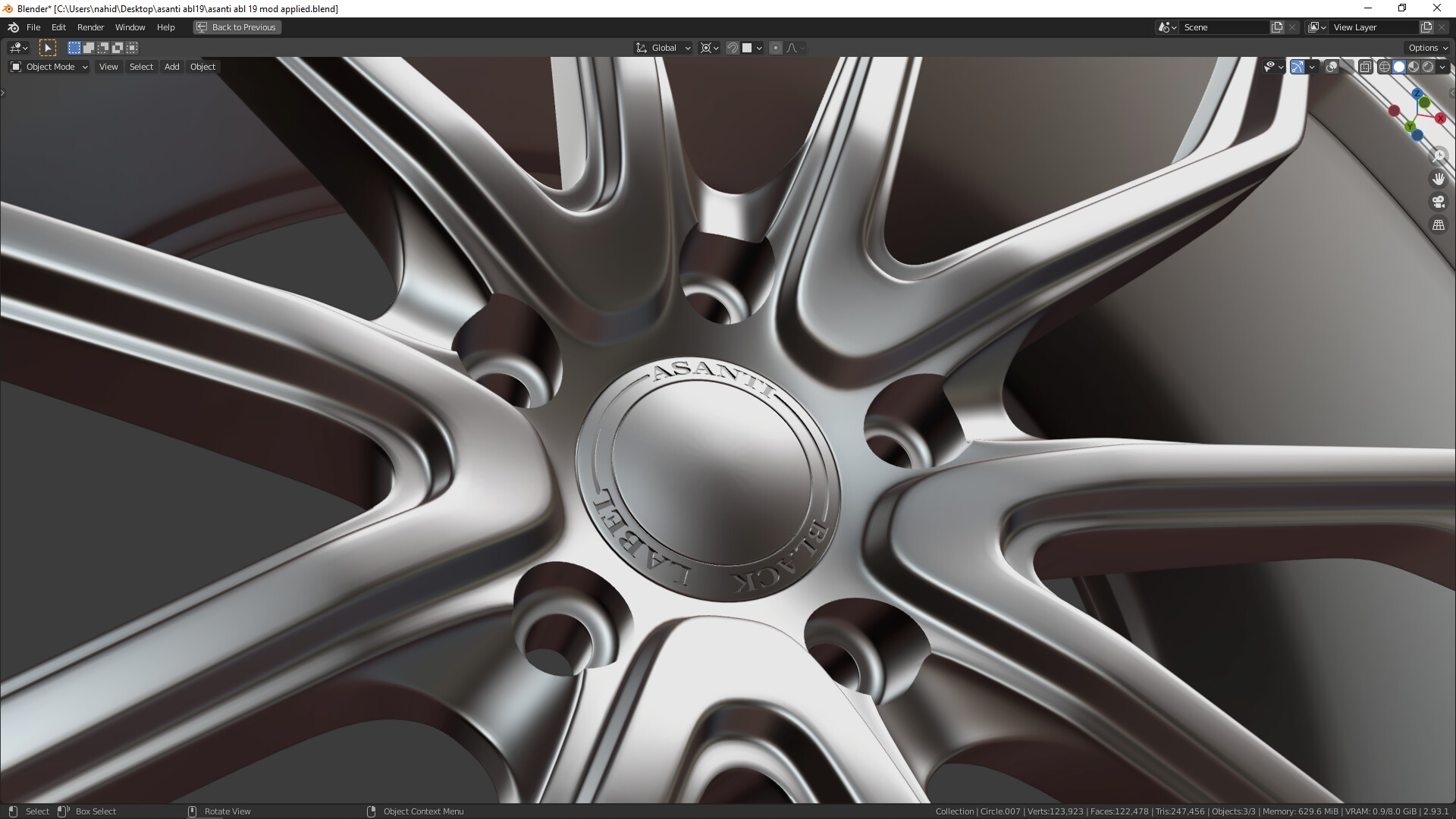
Task: Click the Tris:247,456 statistic
Action: (1179, 811)
